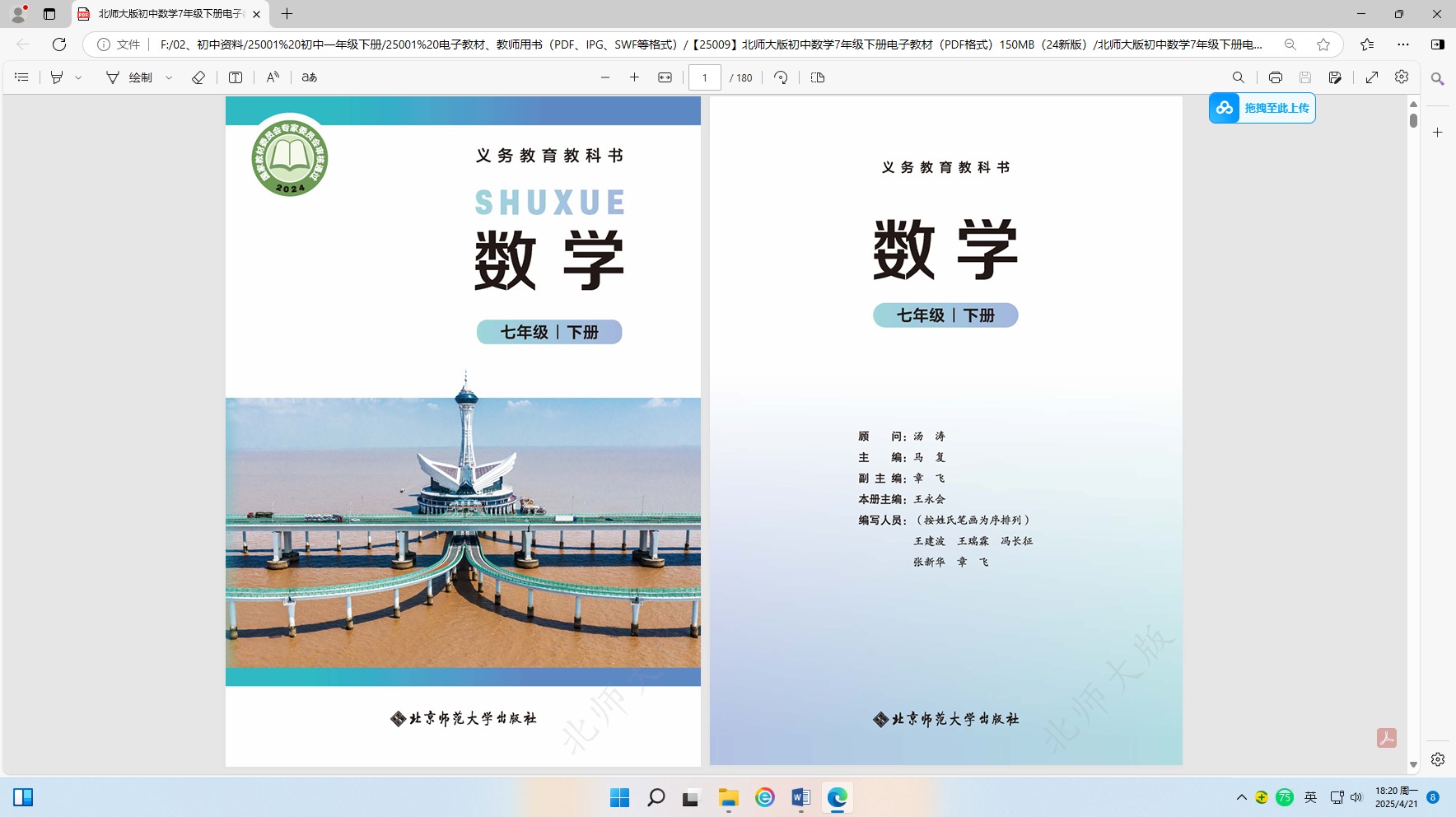
Task: Expand the 绘制 draw options dropdown
Action: [x=169, y=77]
